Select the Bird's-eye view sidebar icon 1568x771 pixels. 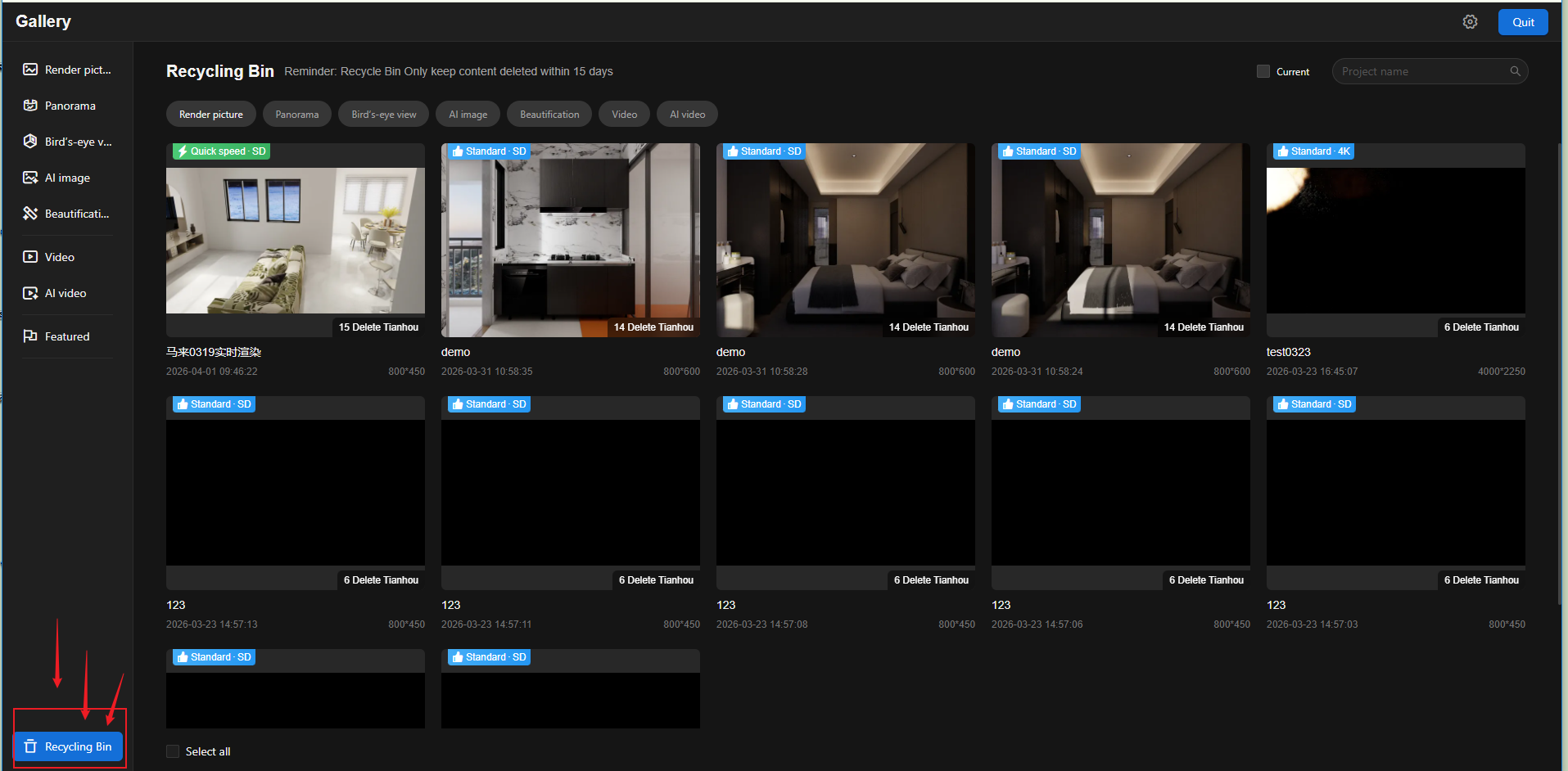30,142
